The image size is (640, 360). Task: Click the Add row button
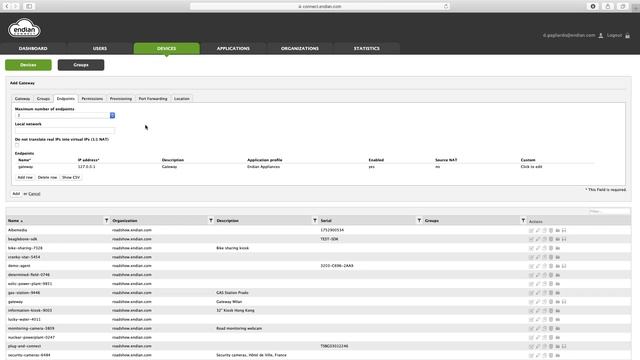(x=25, y=178)
